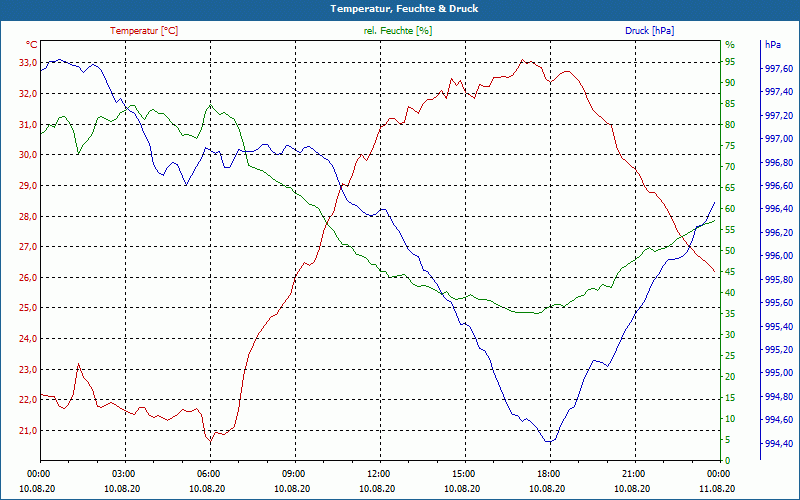Click the 33,0 temperature axis value

tap(28, 63)
